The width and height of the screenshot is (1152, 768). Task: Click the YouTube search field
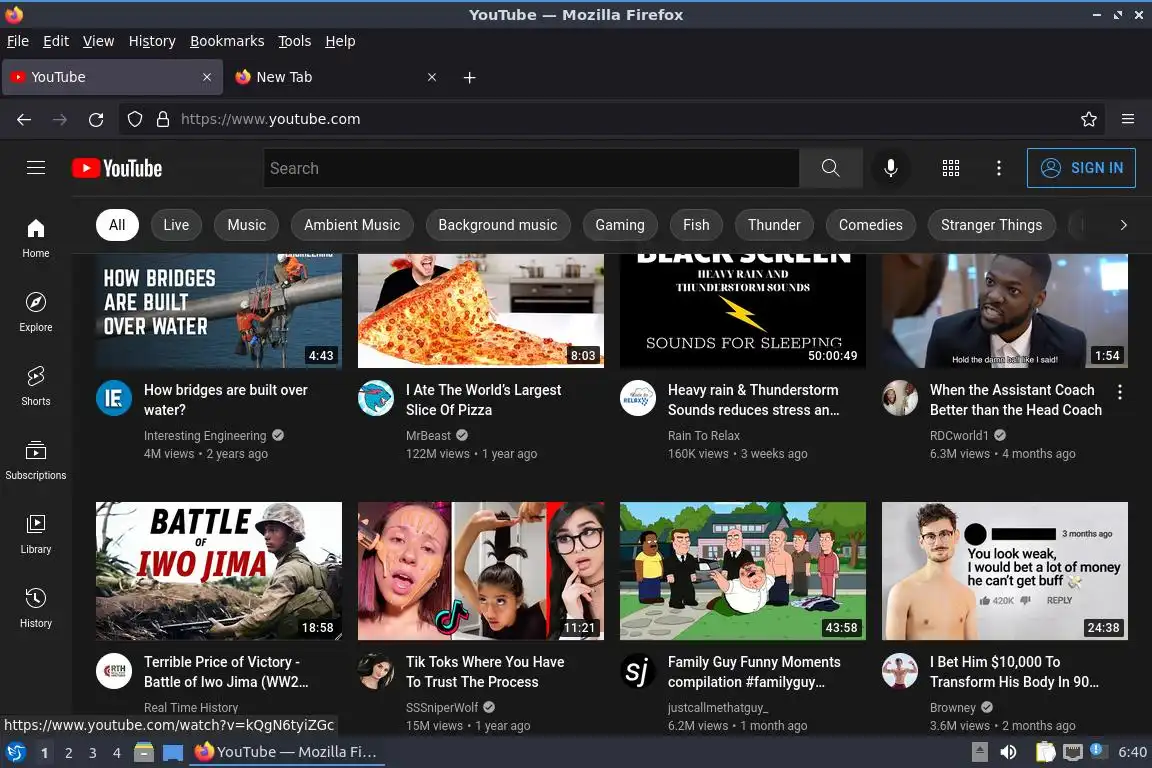531,168
